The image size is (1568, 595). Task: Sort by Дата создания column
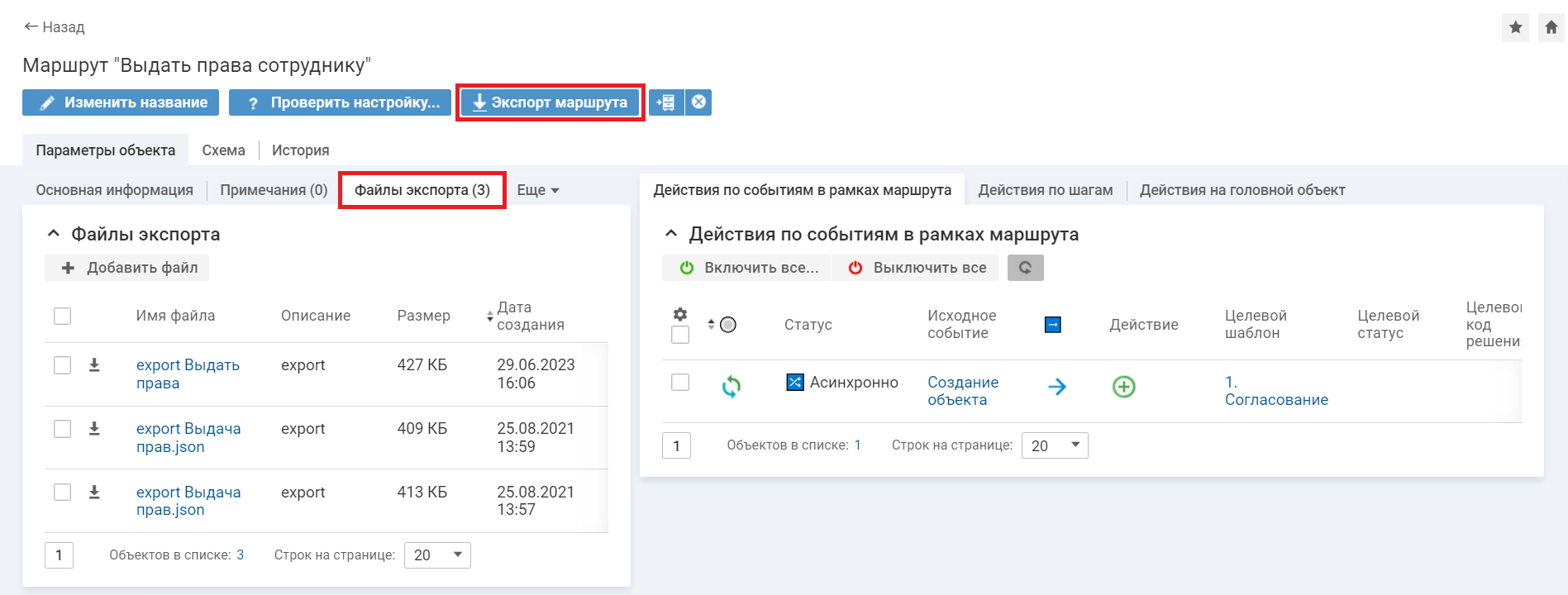tap(529, 316)
